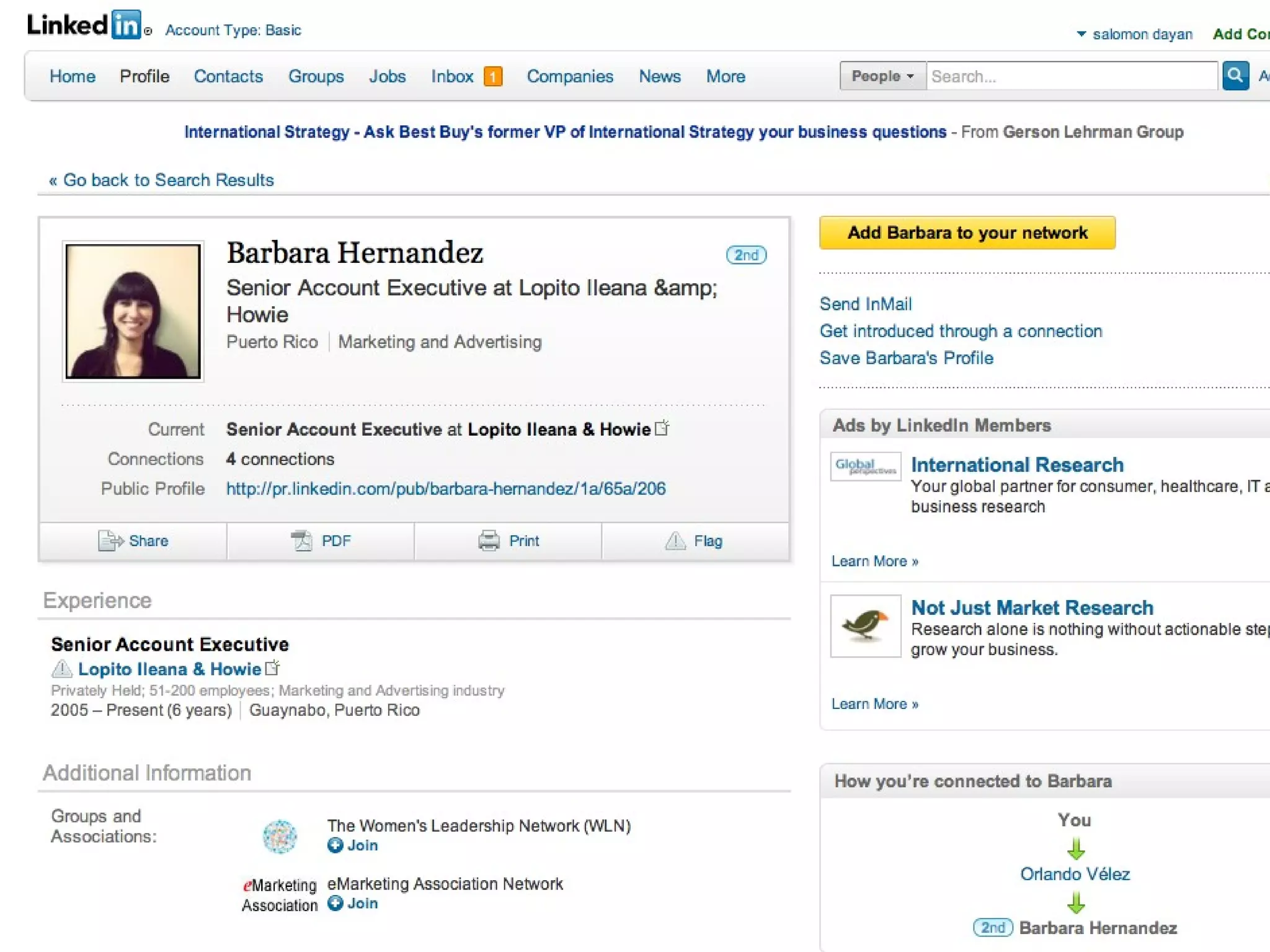Click Barbara Hernandez's profile photo
The image size is (1270, 952).
[x=133, y=311]
